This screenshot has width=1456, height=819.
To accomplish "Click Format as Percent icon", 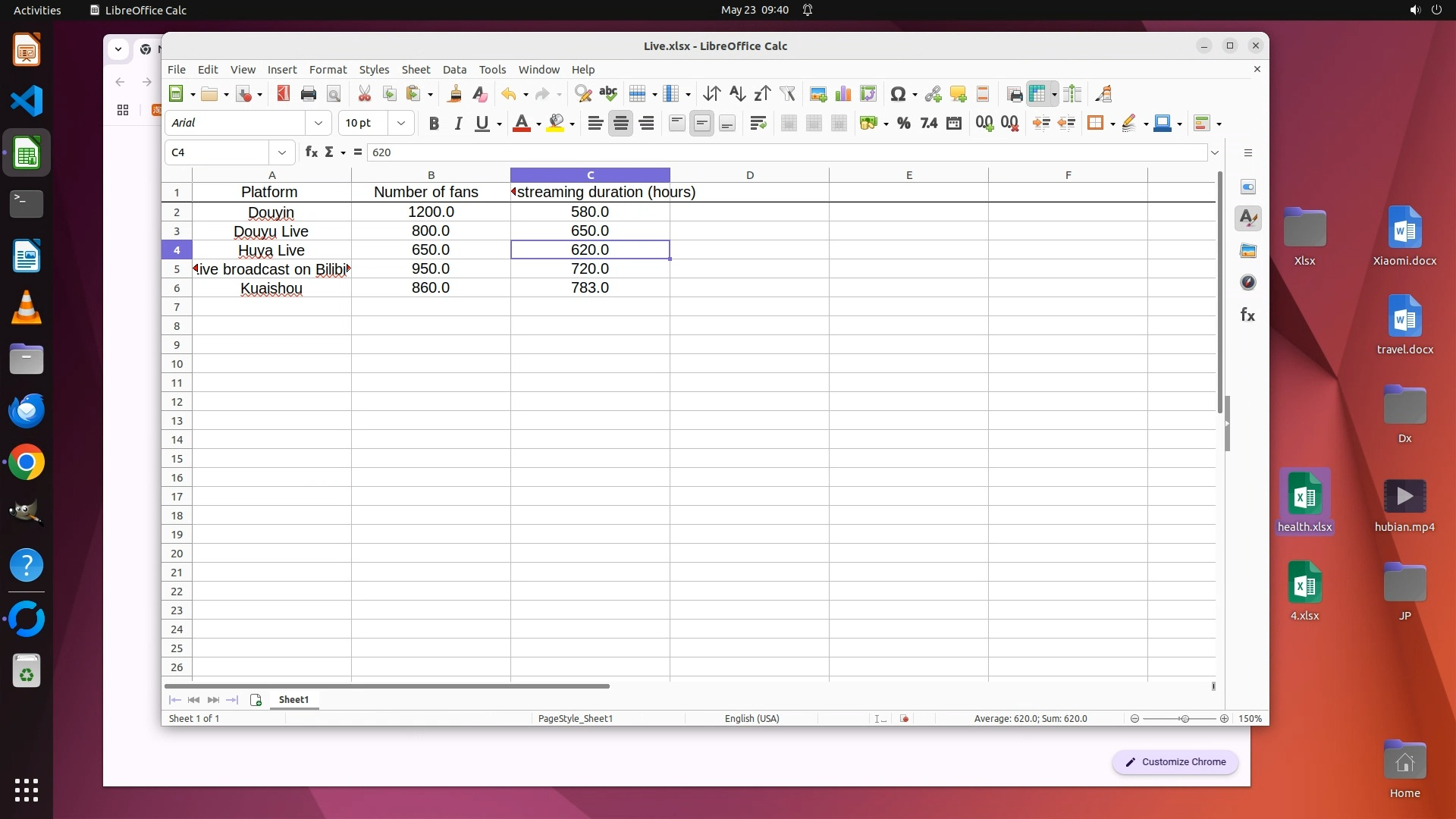I will point(903,124).
